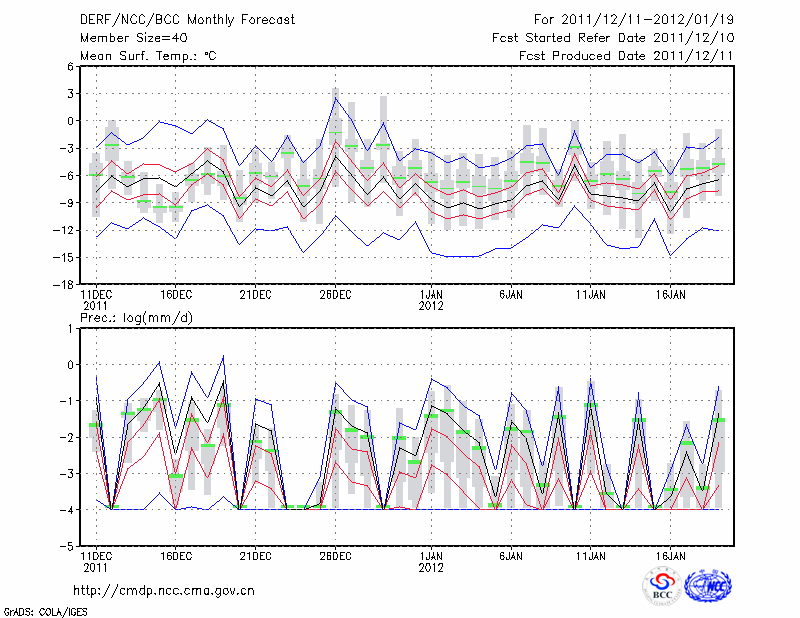This screenshot has width=800, height=618.
Task: Click the Mean Surf. Temp. label
Action: point(148,56)
